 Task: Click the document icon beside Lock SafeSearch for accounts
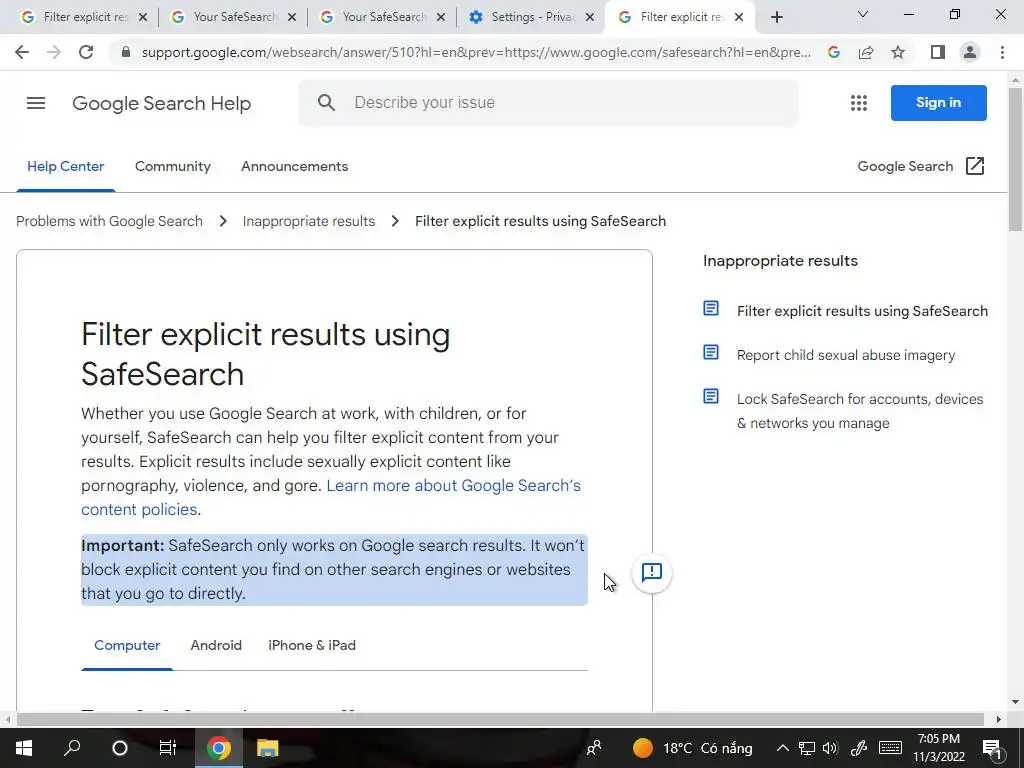pos(711,396)
